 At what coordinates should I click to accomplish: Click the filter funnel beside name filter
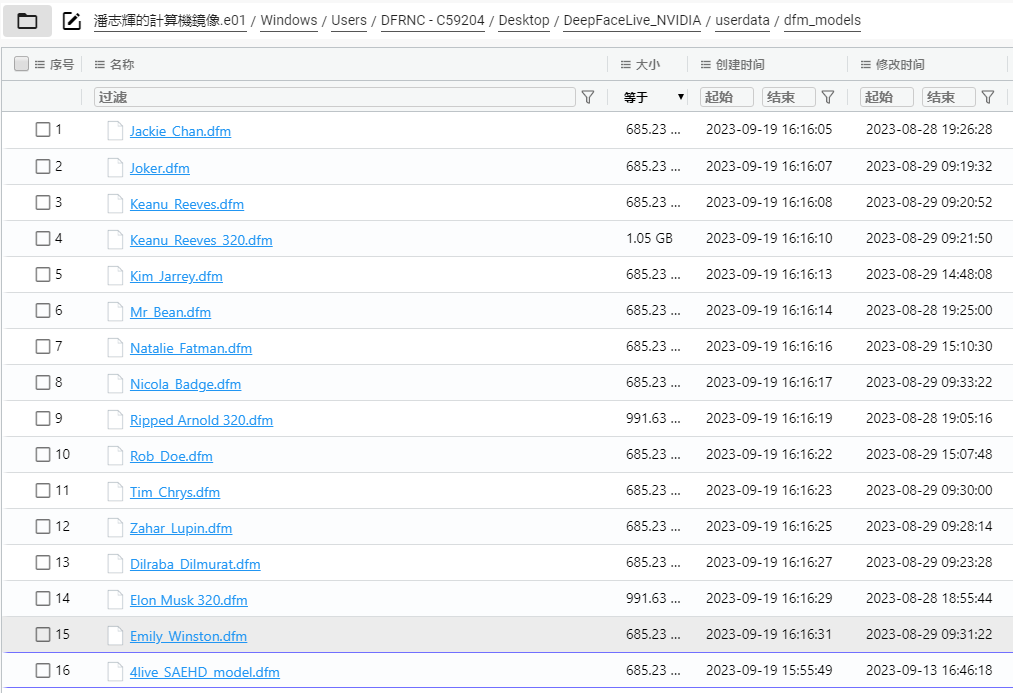point(588,97)
